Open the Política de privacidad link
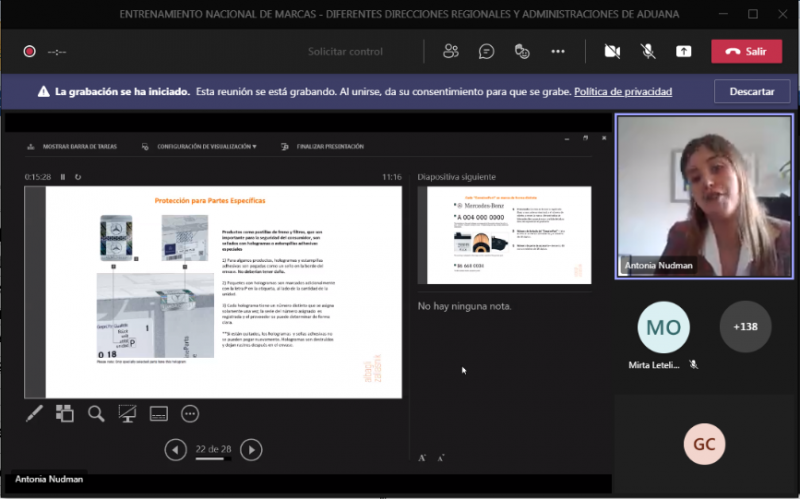 [623, 91]
